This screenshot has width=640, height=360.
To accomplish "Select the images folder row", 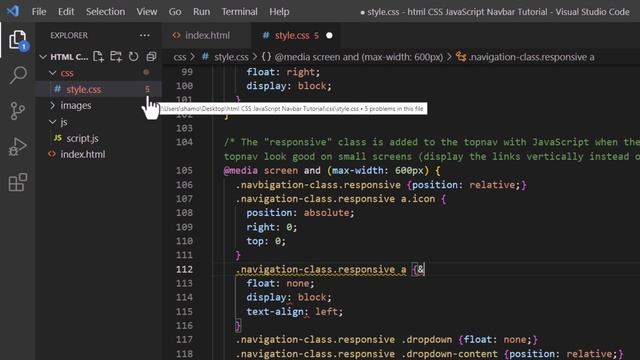I will pyautogui.click(x=98, y=105).
